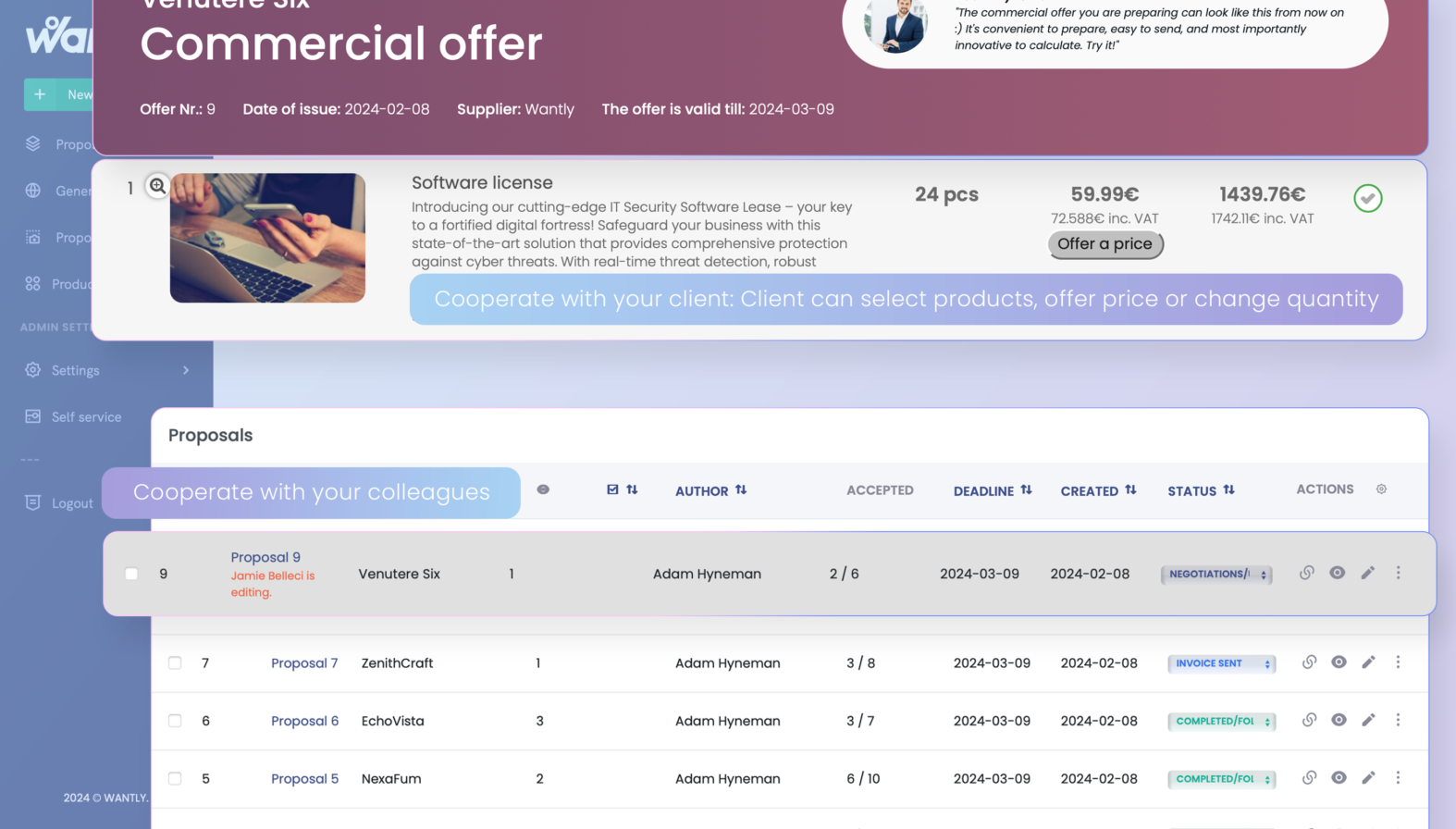
Task: Open three-dot menu for Proposal 6
Action: pos(1398,720)
